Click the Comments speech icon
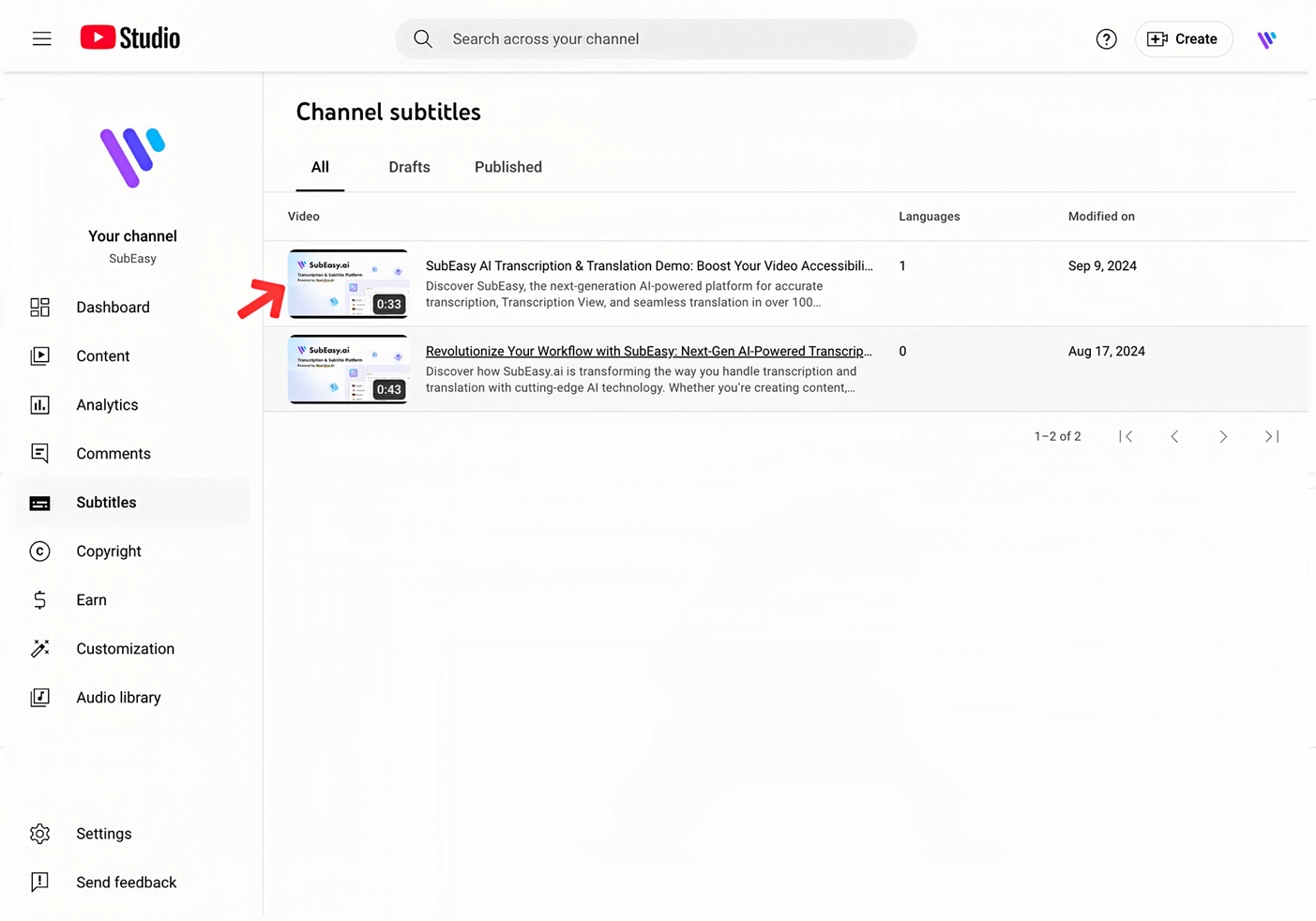This screenshot has width=1316, height=921. [39, 453]
